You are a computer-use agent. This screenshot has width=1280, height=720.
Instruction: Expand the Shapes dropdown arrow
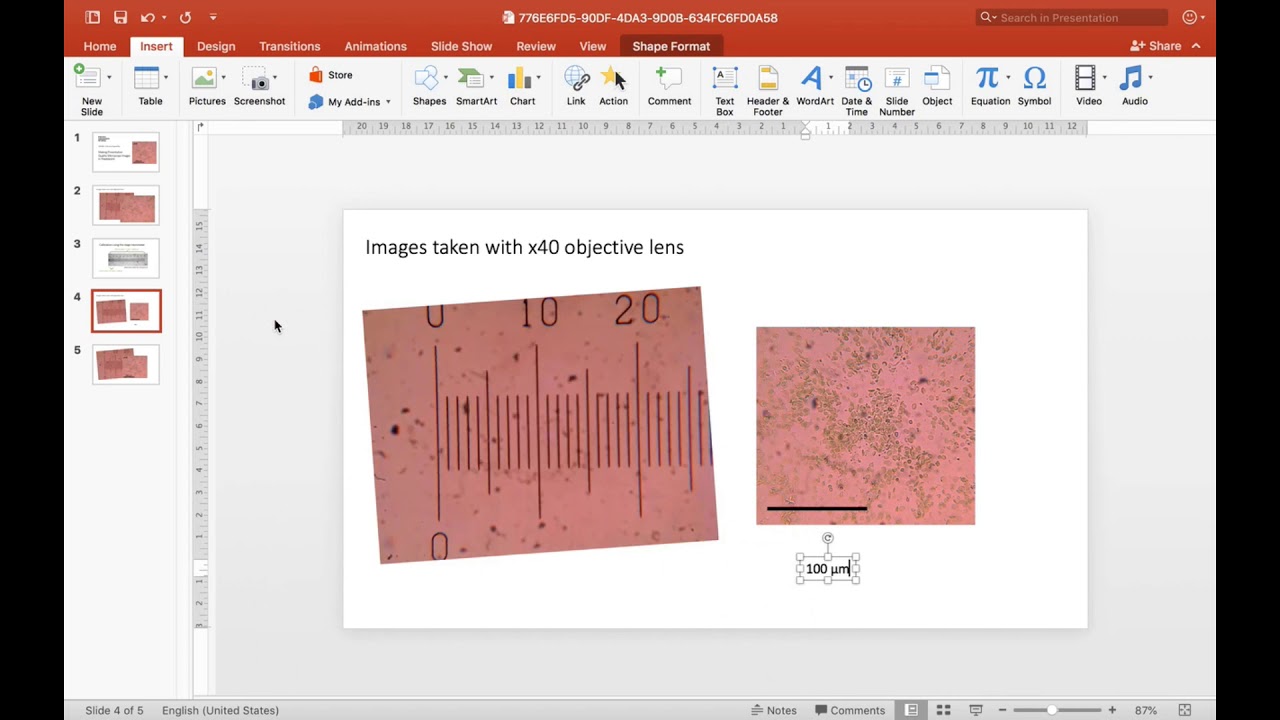[x=446, y=77]
